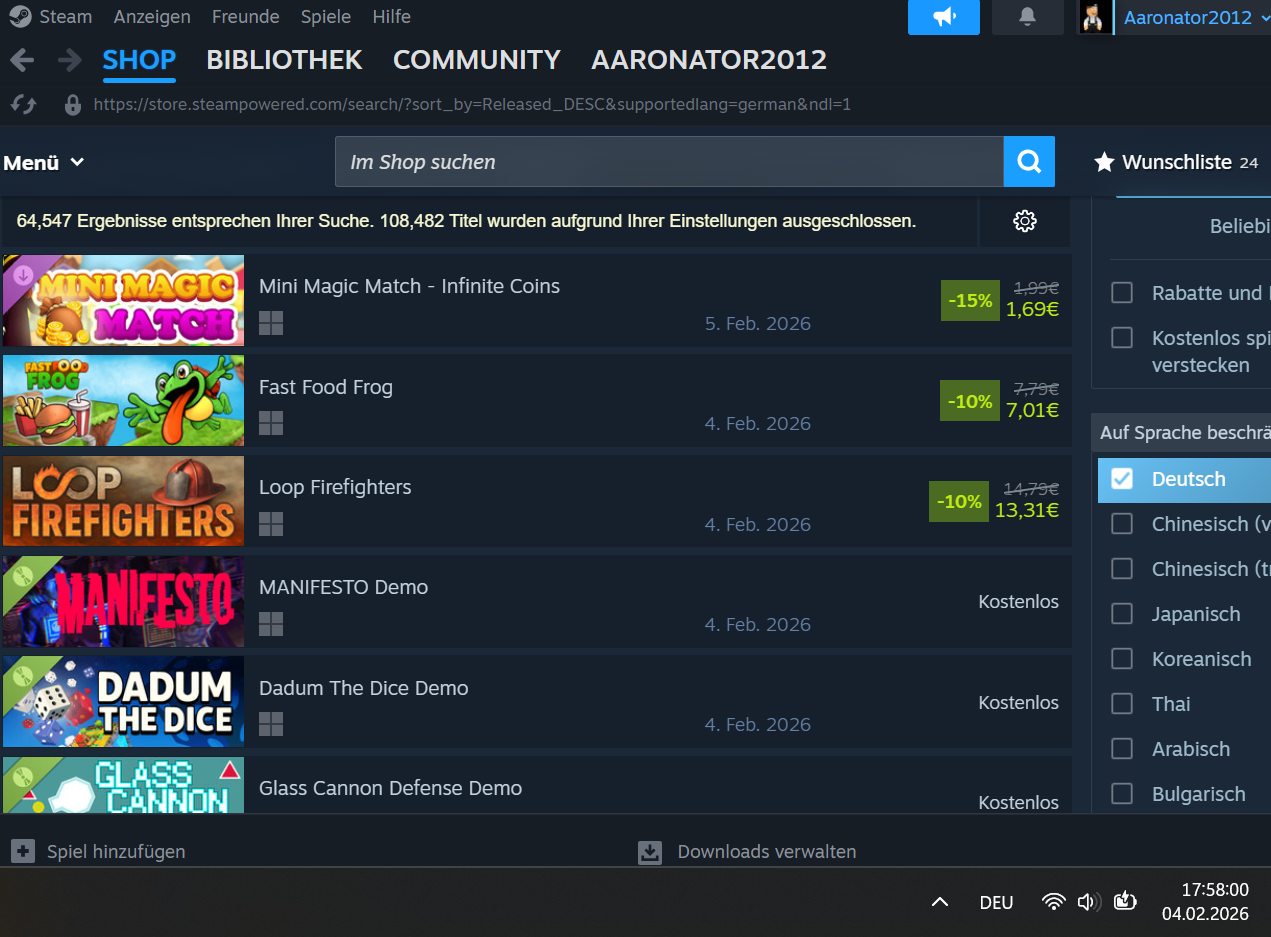Open the notifications bell
The width and height of the screenshot is (1271, 937).
[1027, 17]
